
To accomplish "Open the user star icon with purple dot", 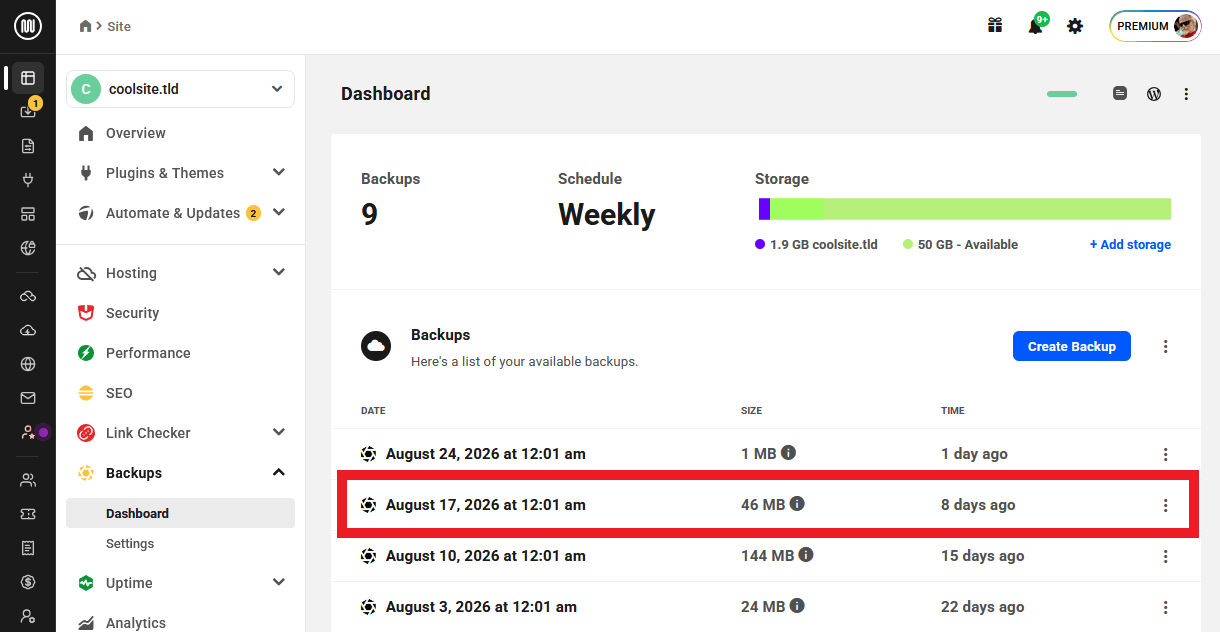I will tap(28, 432).
